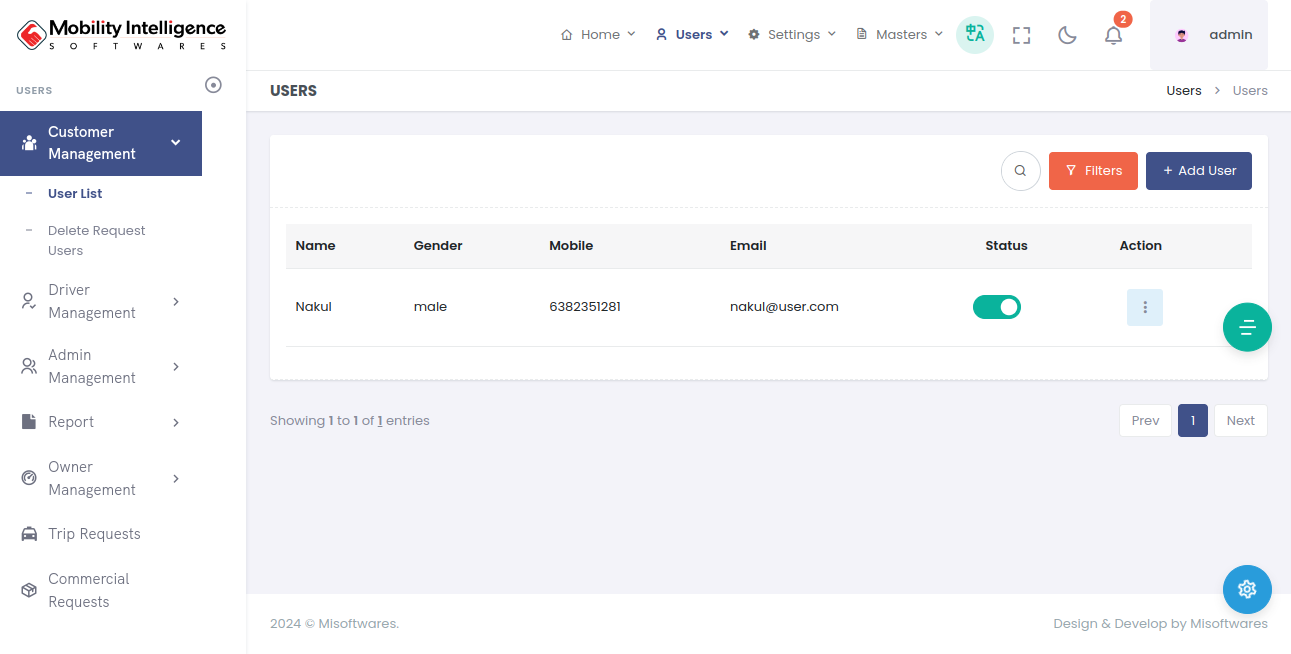Click the language translate icon

975,35
